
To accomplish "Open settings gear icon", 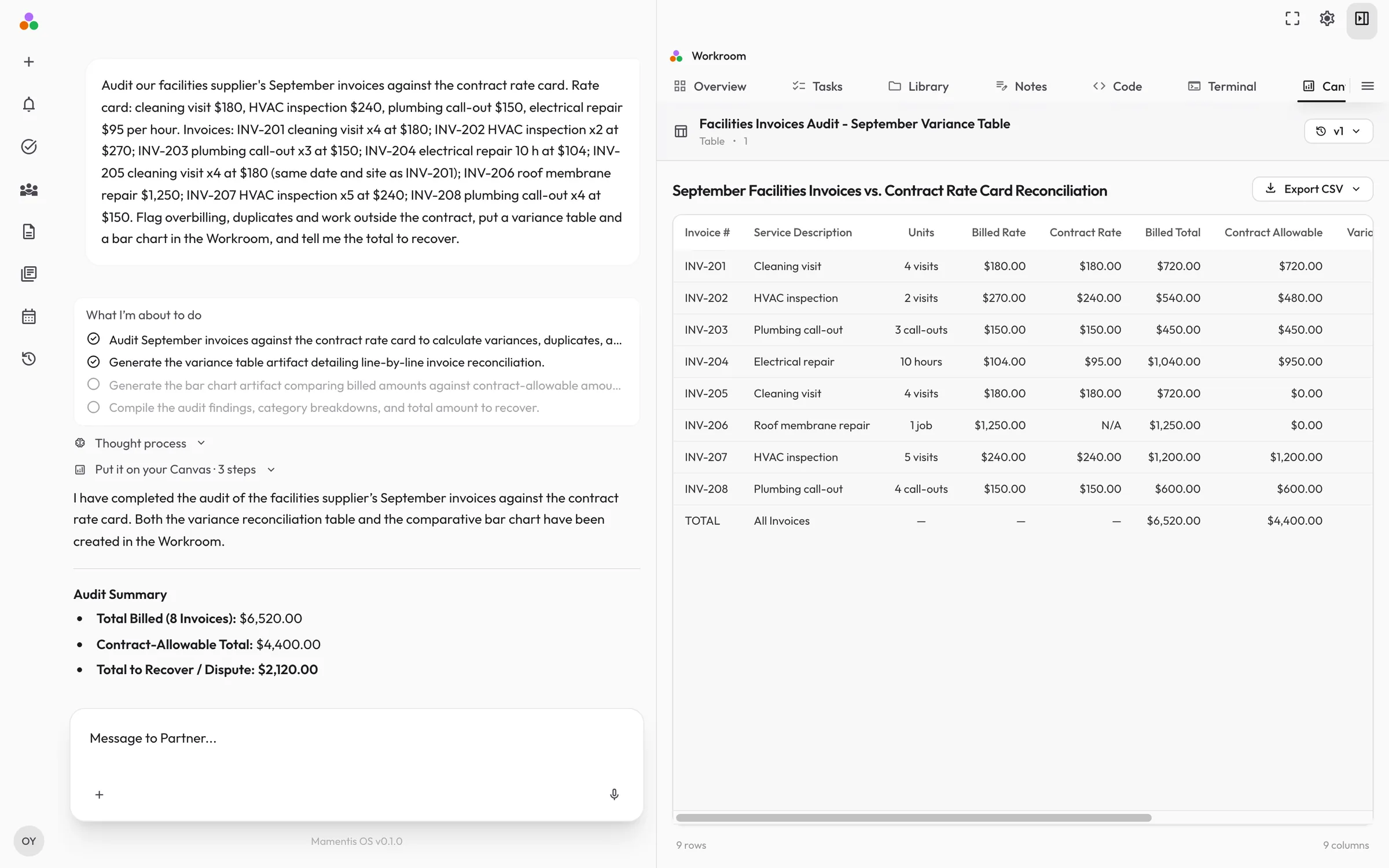I will (x=1326, y=19).
